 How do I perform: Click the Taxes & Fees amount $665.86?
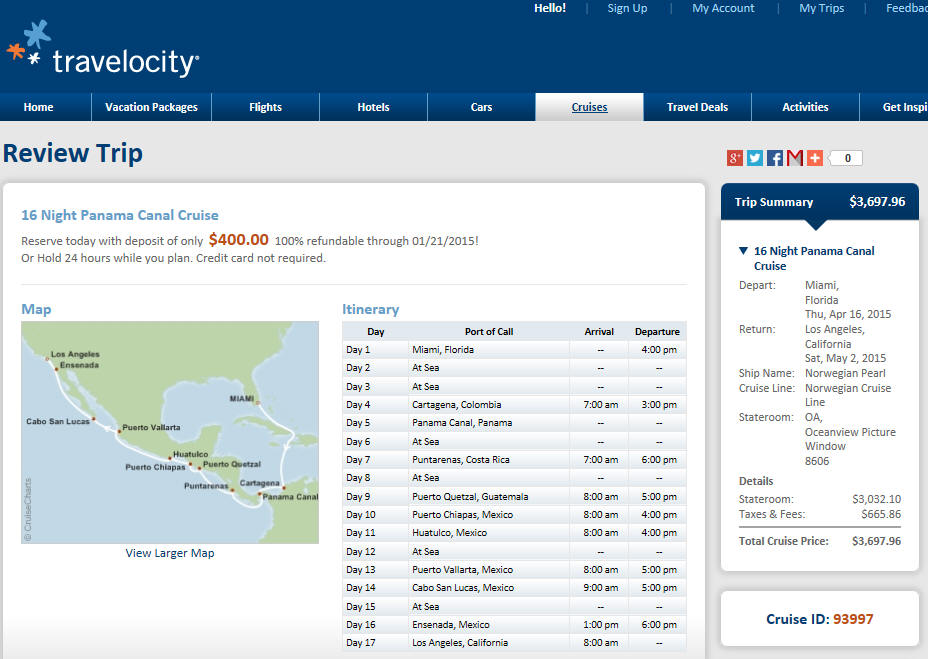tap(881, 514)
